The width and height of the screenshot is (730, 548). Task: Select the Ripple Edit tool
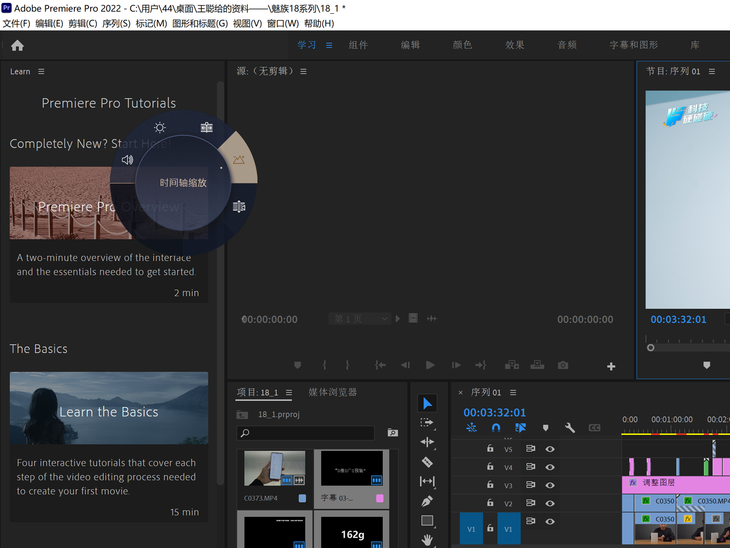pos(427,442)
